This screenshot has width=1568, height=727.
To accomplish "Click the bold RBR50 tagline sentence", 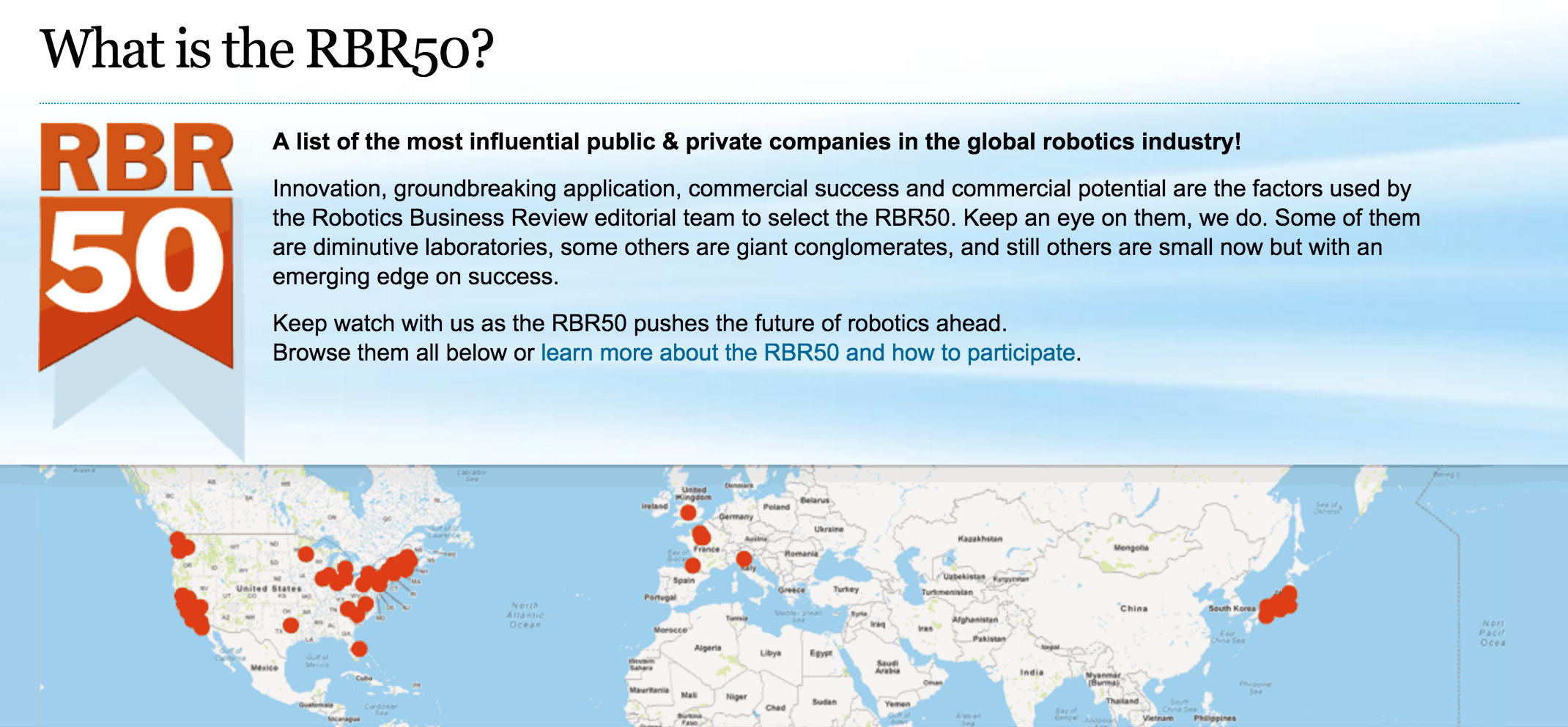I will point(757,141).
